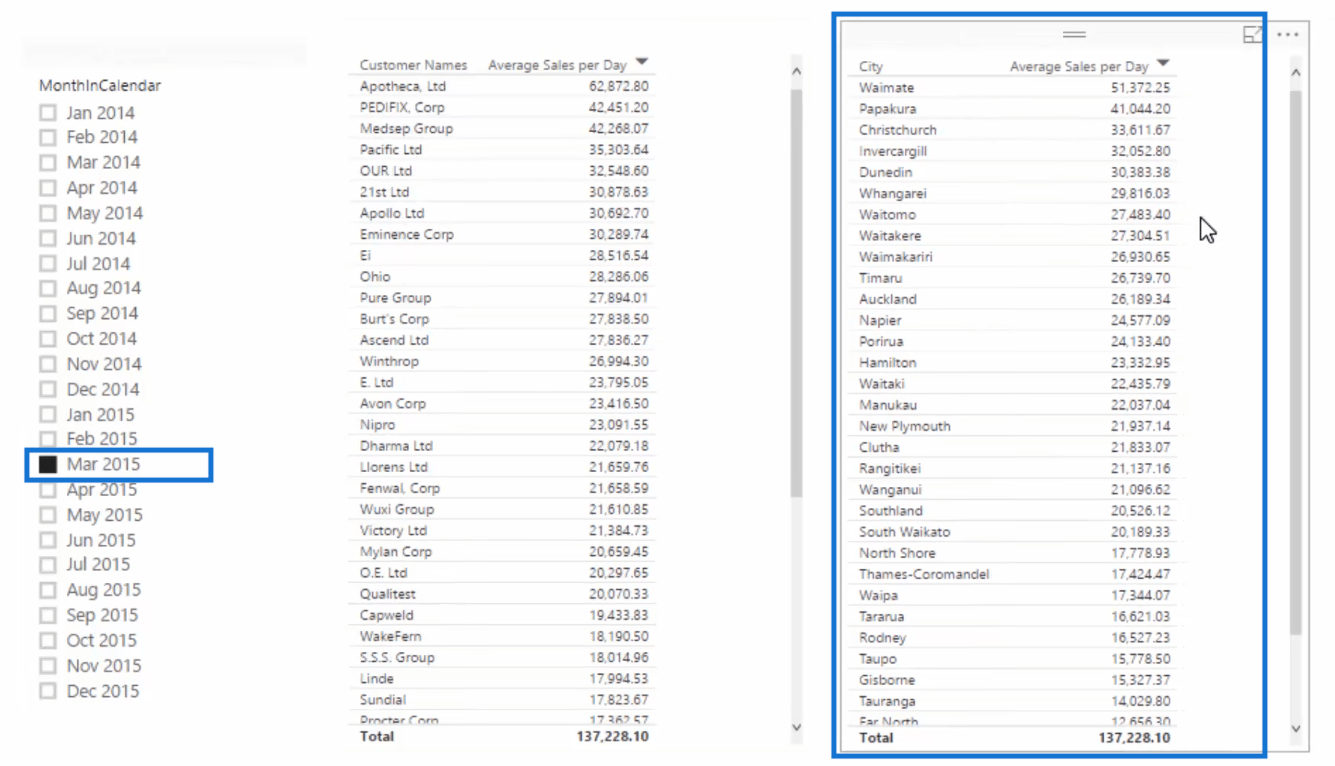Check the Dec 2015 checkbox
The width and height of the screenshot is (1335, 766).
tap(48, 691)
